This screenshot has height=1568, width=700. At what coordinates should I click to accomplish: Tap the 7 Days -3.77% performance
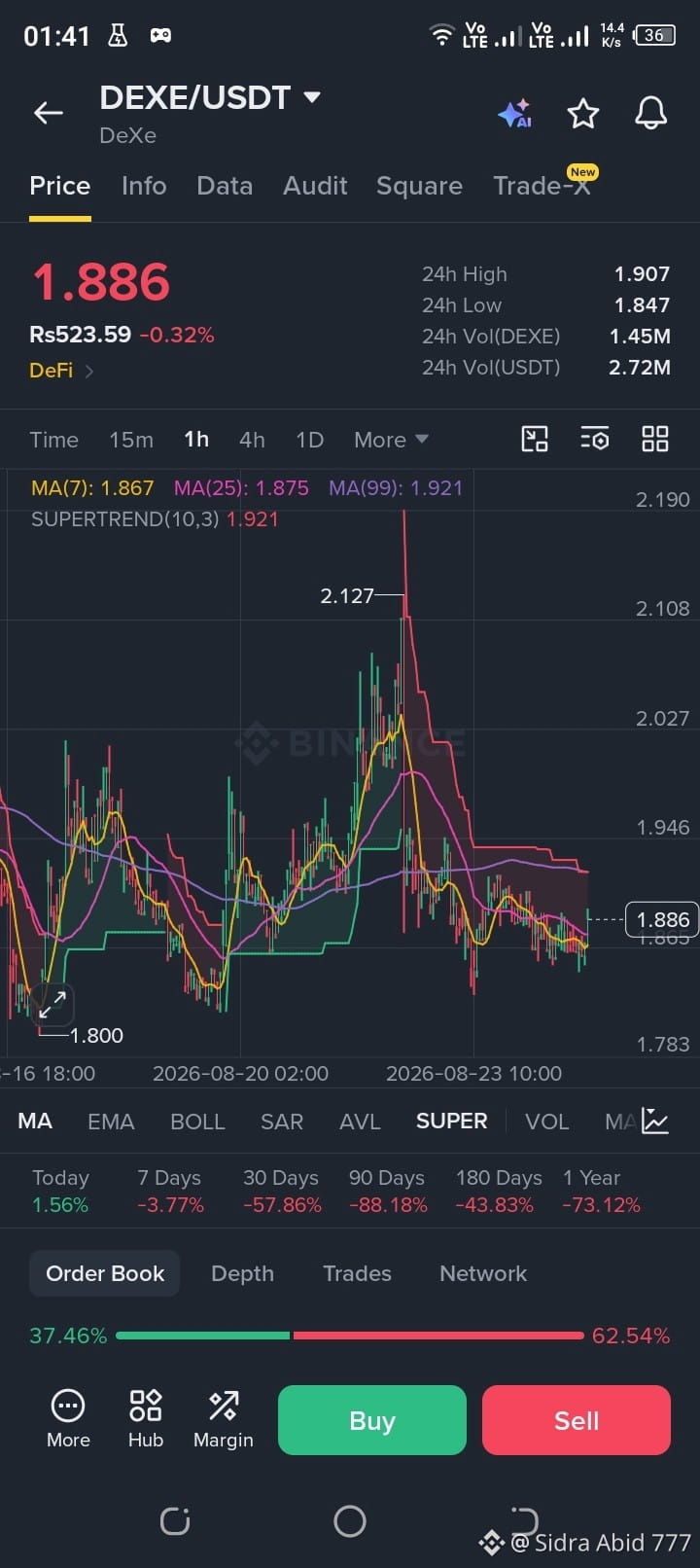pos(170,1192)
